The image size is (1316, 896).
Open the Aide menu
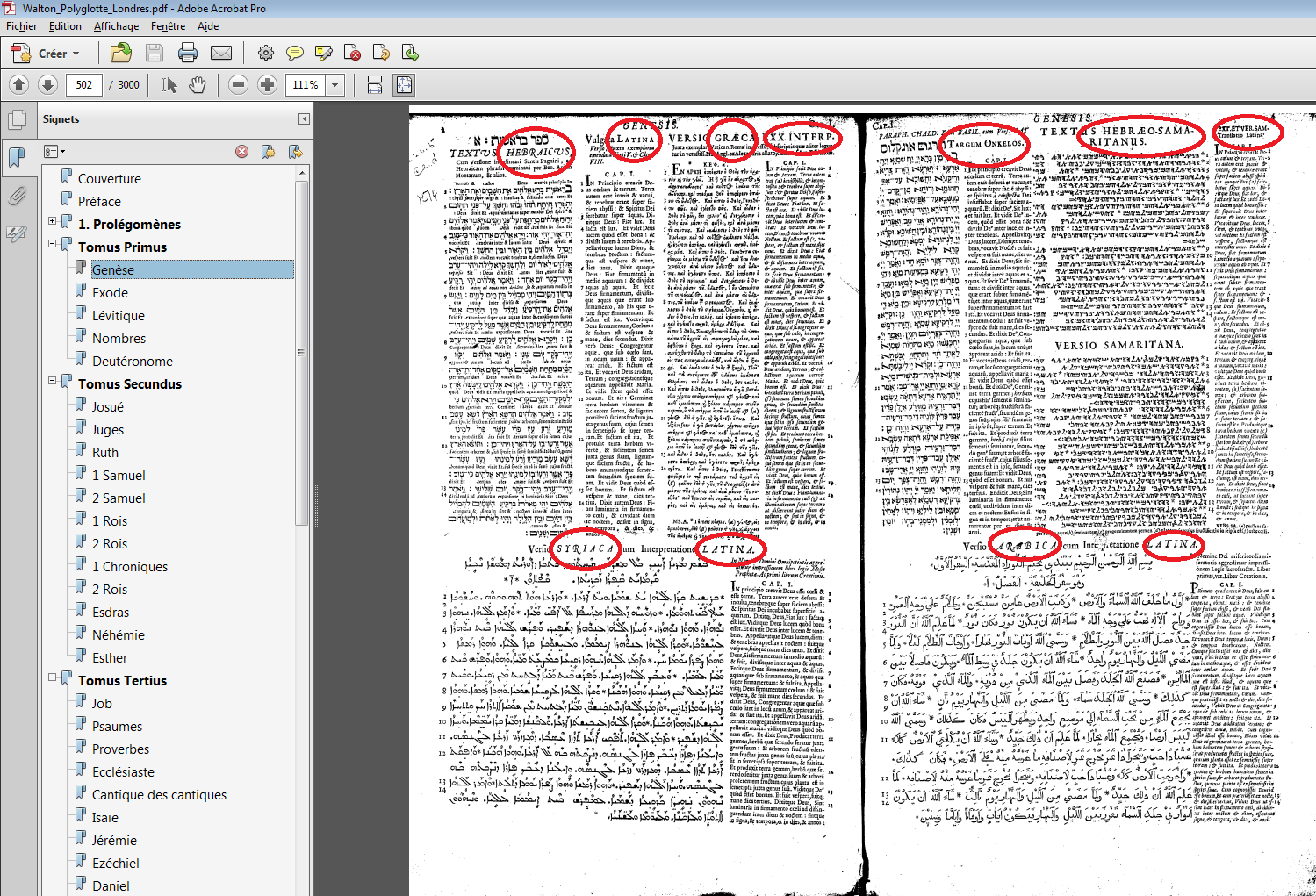tap(208, 26)
